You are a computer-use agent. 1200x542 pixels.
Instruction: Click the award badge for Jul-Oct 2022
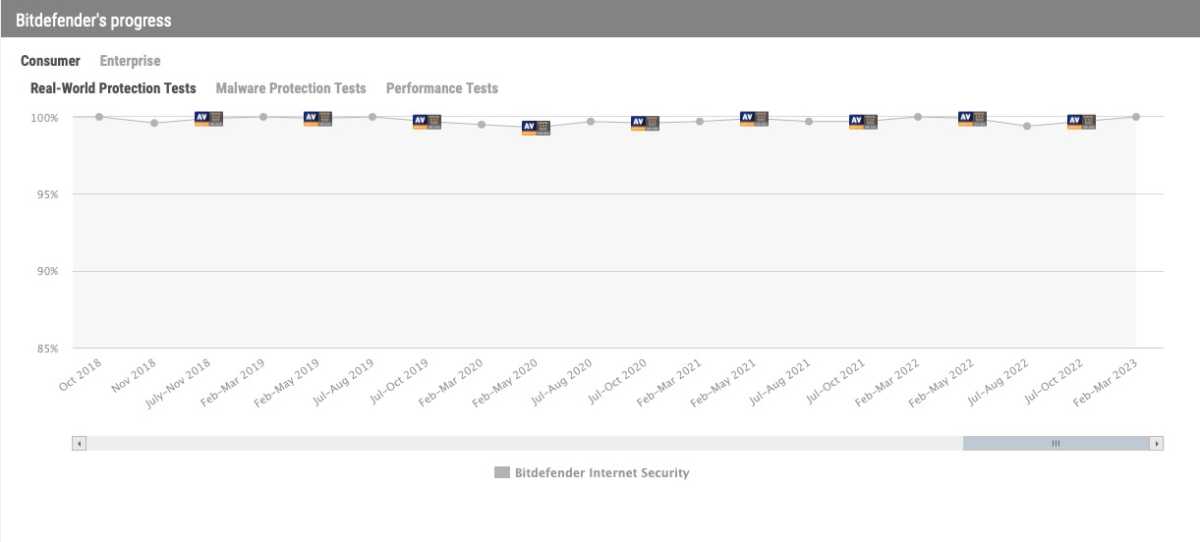1081,122
